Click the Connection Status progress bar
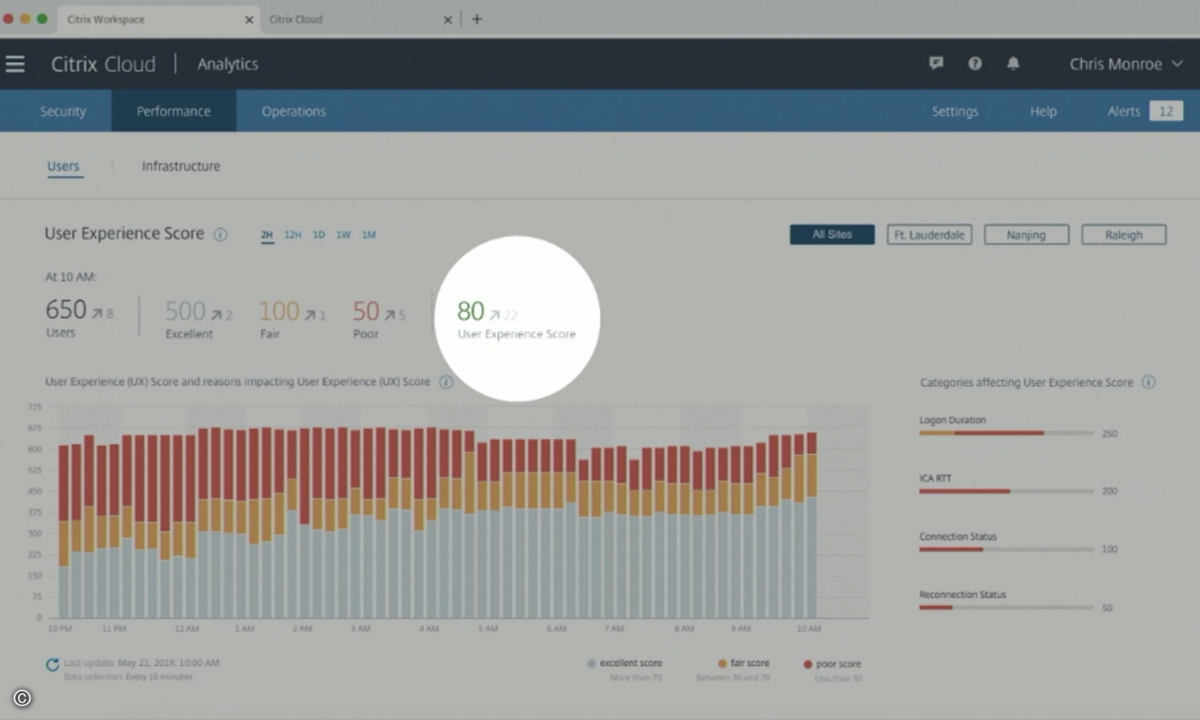 pyautogui.click(x=1005, y=549)
